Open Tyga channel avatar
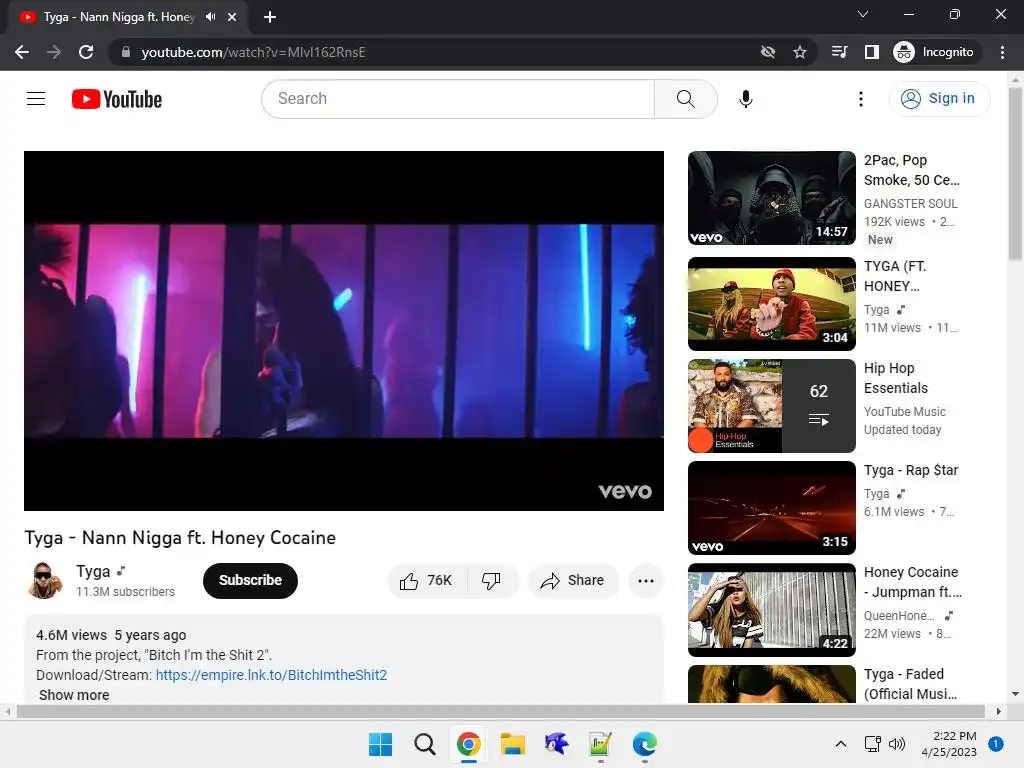This screenshot has height=768, width=1024. coord(45,581)
